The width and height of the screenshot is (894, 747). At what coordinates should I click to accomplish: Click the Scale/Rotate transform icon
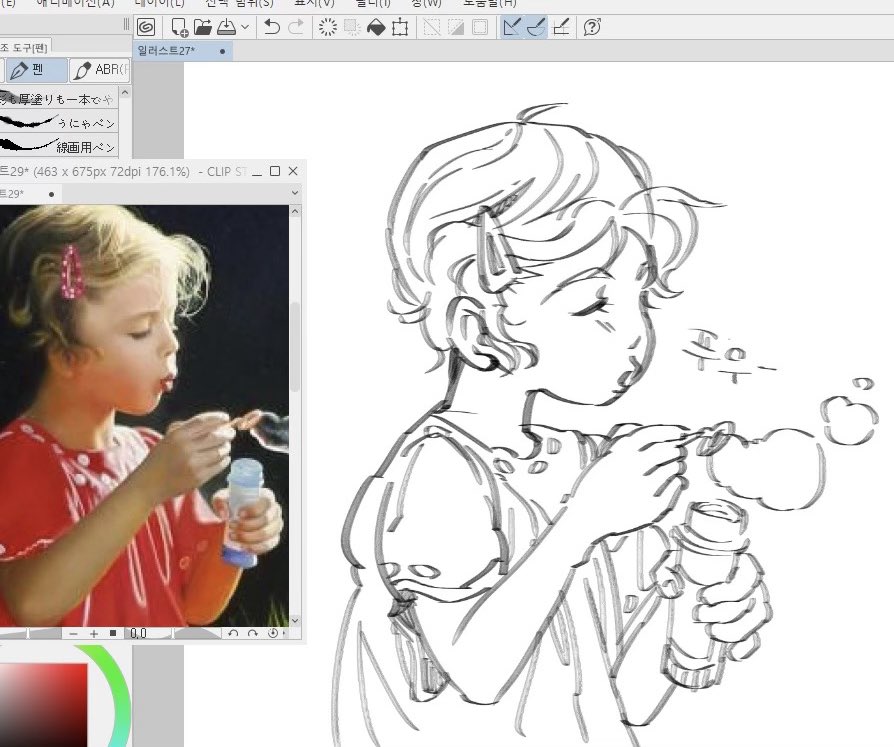(x=400, y=27)
